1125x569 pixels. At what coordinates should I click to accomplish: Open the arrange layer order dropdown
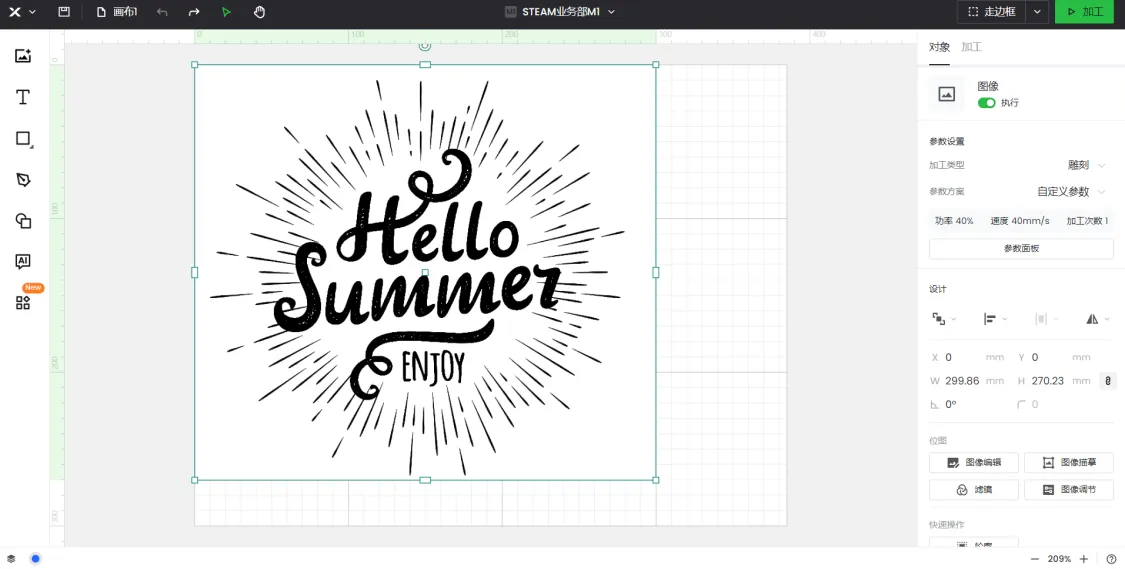[x=943, y=319]
